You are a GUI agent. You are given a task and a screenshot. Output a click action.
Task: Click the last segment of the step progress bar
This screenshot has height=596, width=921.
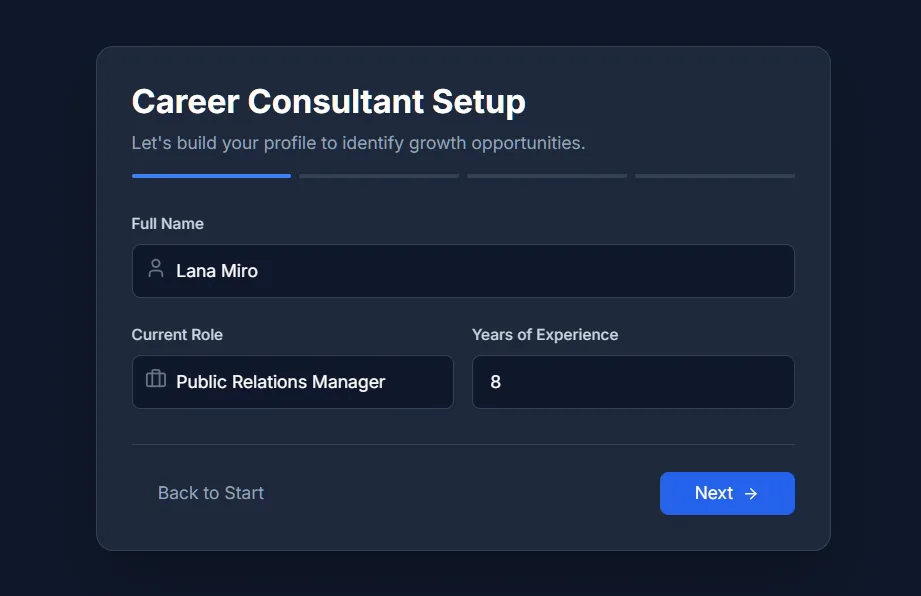(714, 175)
